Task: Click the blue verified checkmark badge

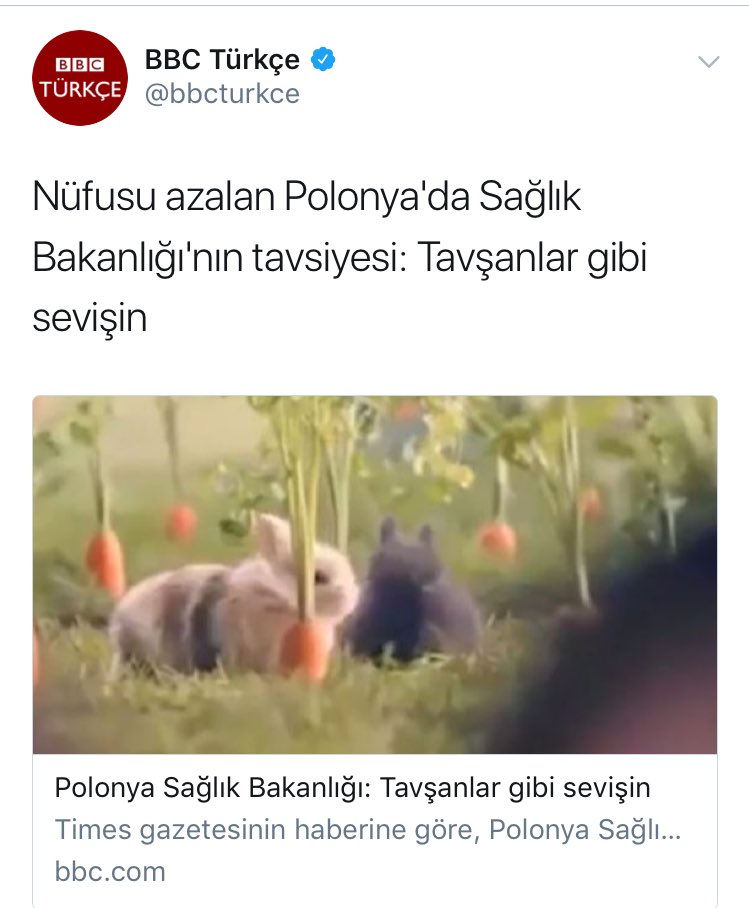Action: tap(323, 60)
